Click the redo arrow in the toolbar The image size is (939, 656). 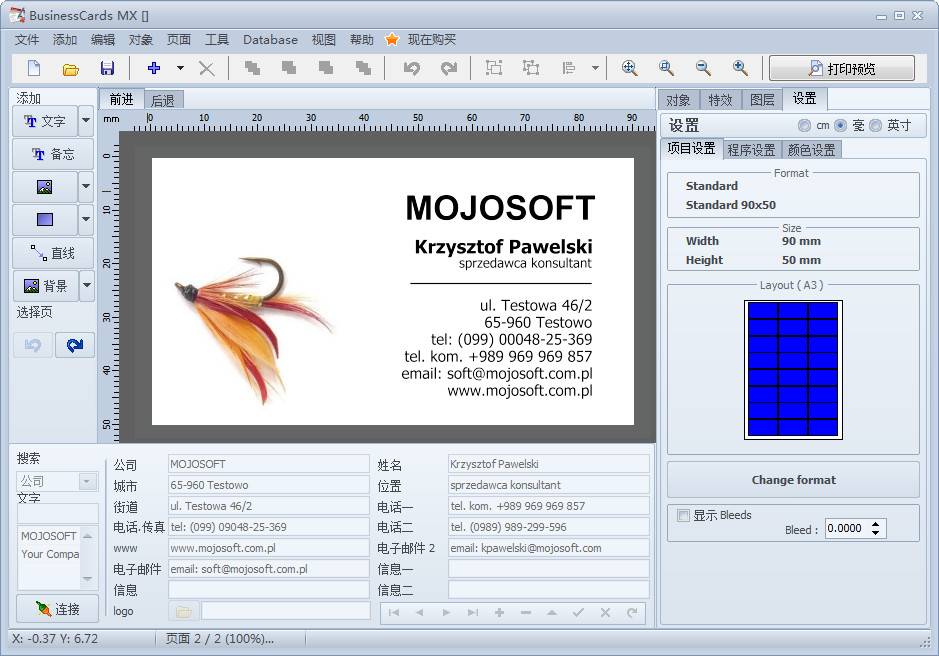pyautogui.click(x=449, y=68)
